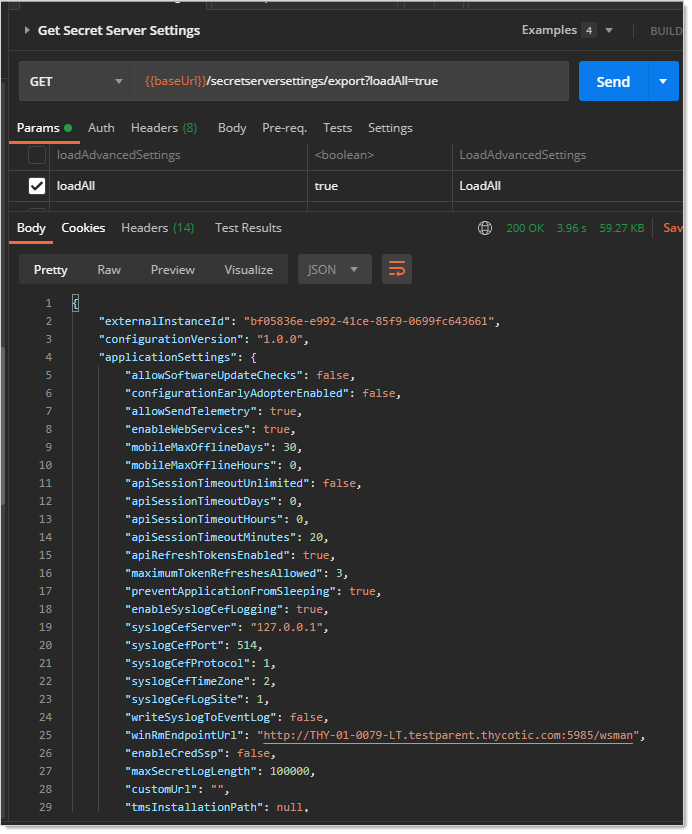The width and height of the screenshot is (692, 834).
Task: Check the loadAdvancedSettings parameter checkbox
Action: coord(37,155)
